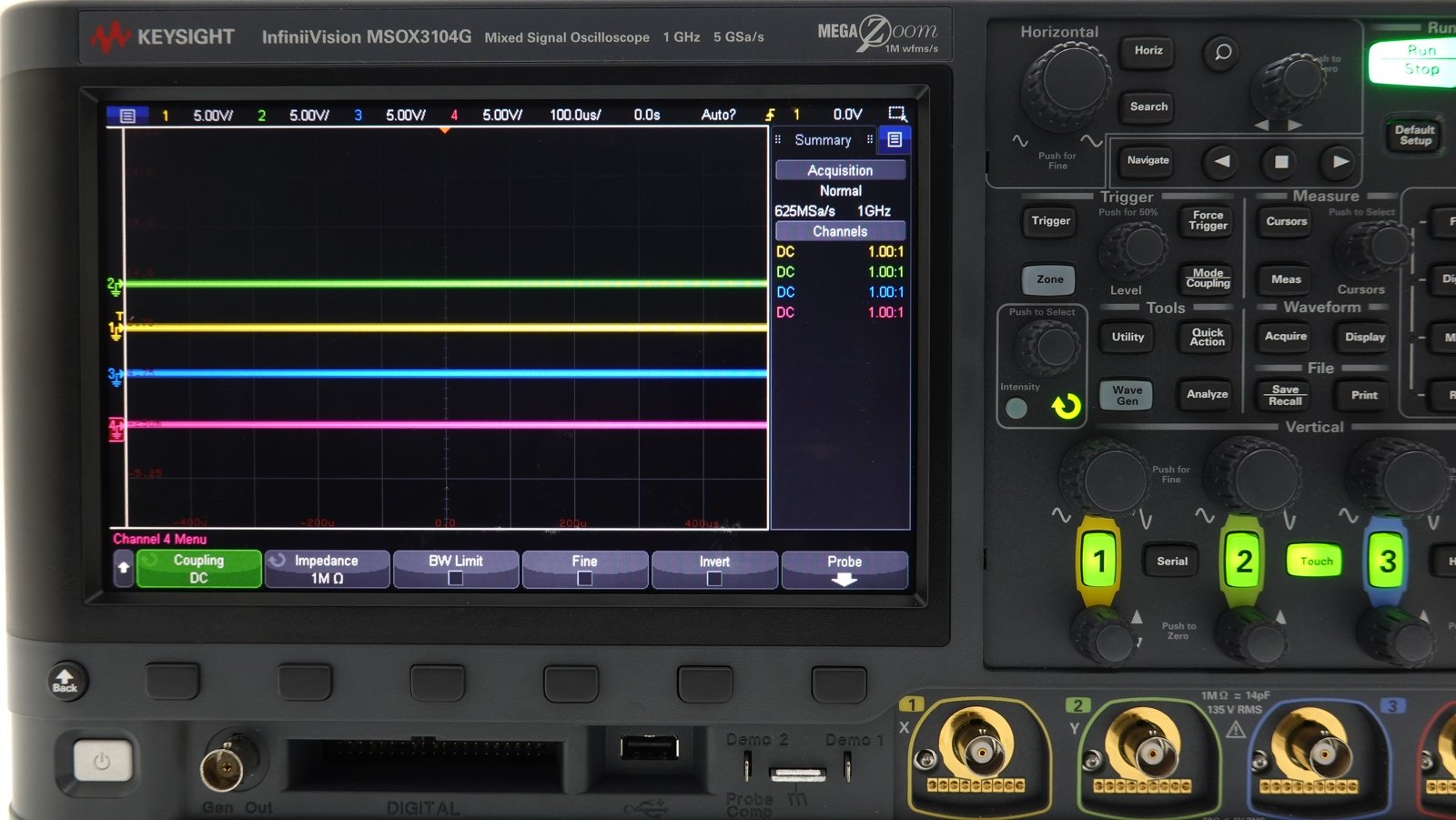This screenshot has height=820, width=1456.
Task: Open channel 3 5.00V/ scale setting
Action: tap(406, 116)
